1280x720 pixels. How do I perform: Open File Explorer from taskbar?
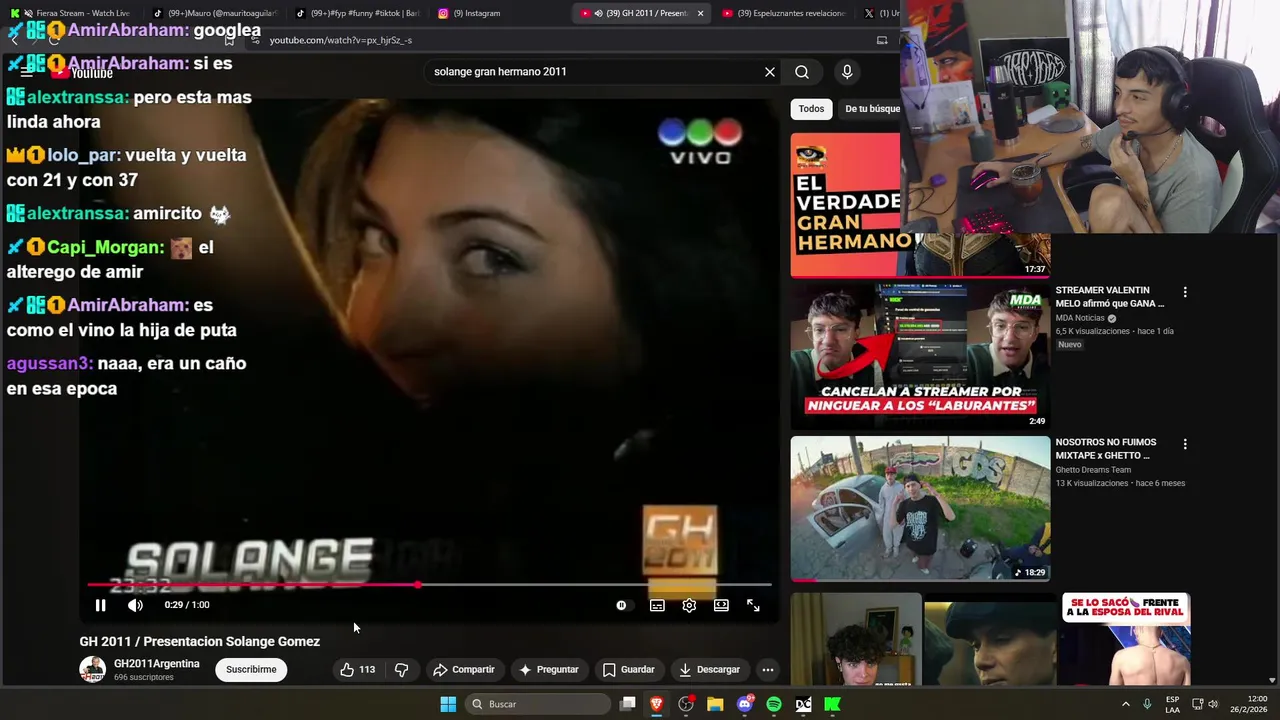[x=715, y=704]
